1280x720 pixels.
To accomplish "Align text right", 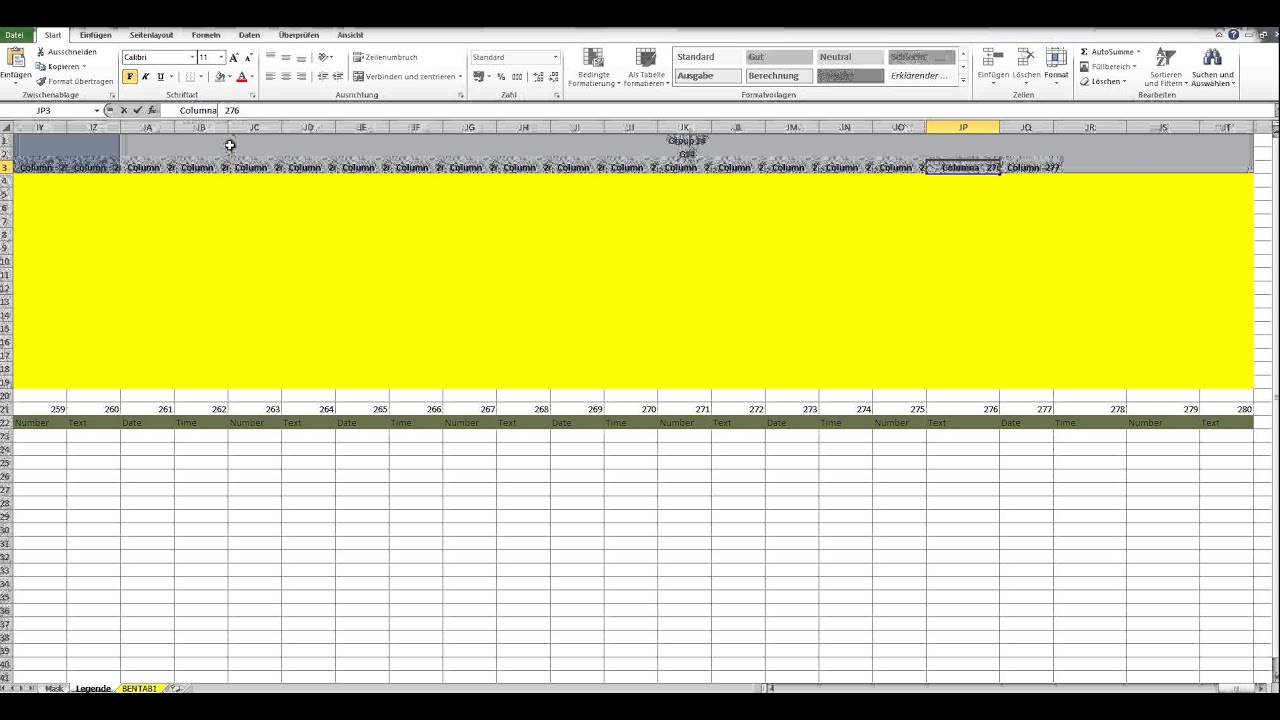I will pos(301,76).
